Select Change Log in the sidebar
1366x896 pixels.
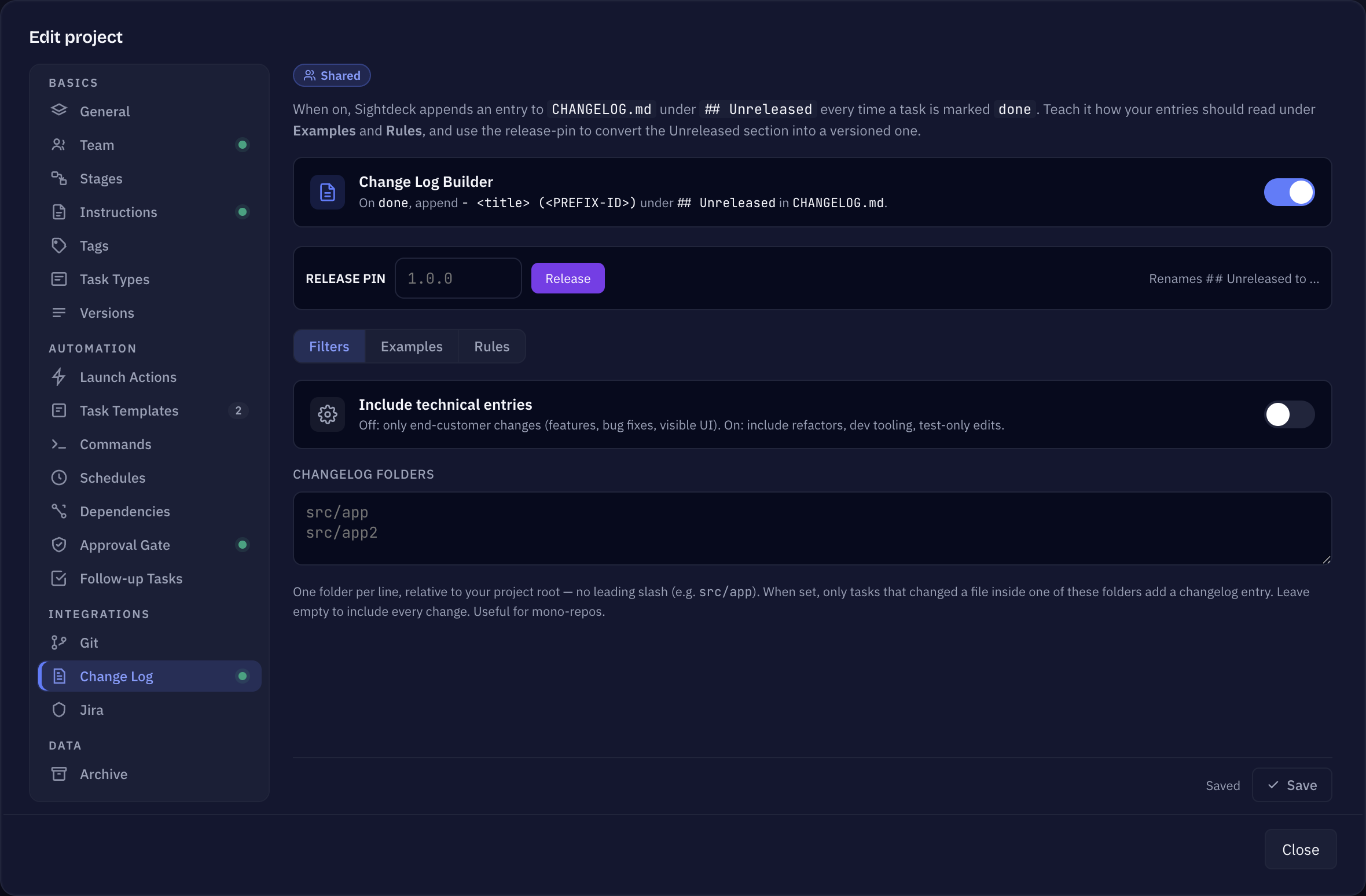tap(150, 676)
